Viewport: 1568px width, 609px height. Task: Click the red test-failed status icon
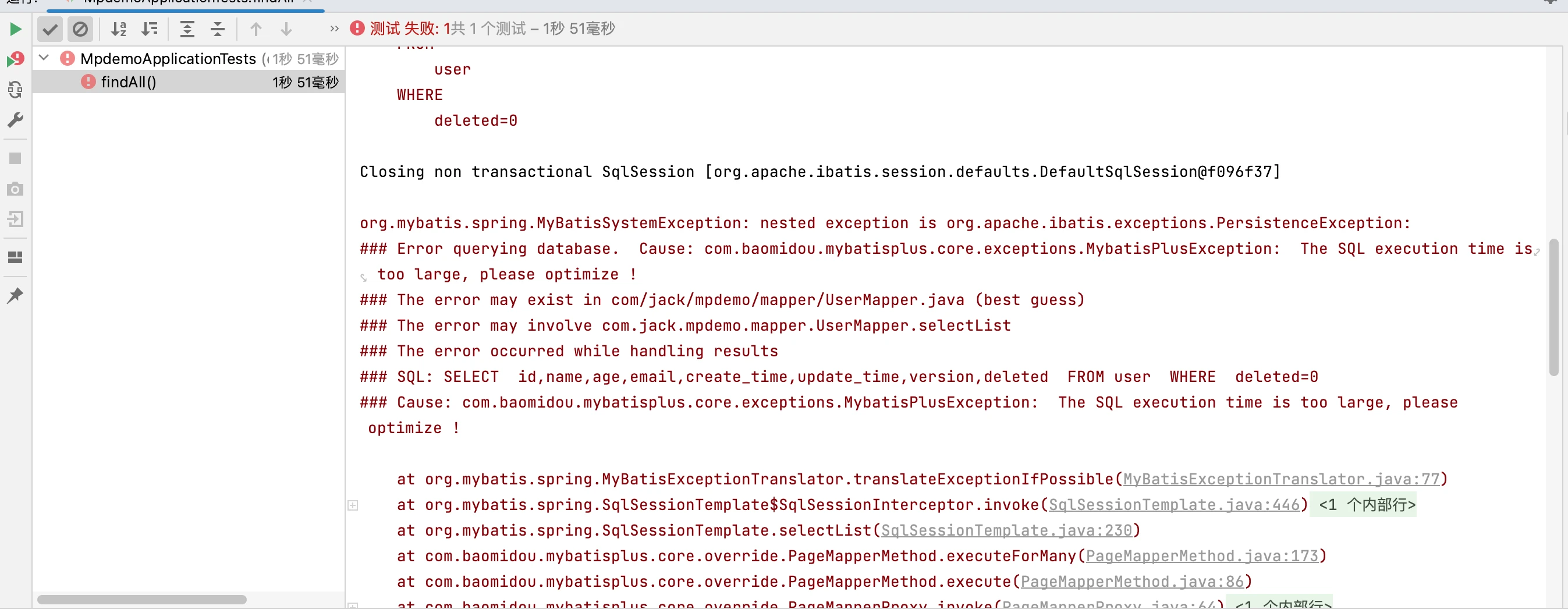click(357, 28)
